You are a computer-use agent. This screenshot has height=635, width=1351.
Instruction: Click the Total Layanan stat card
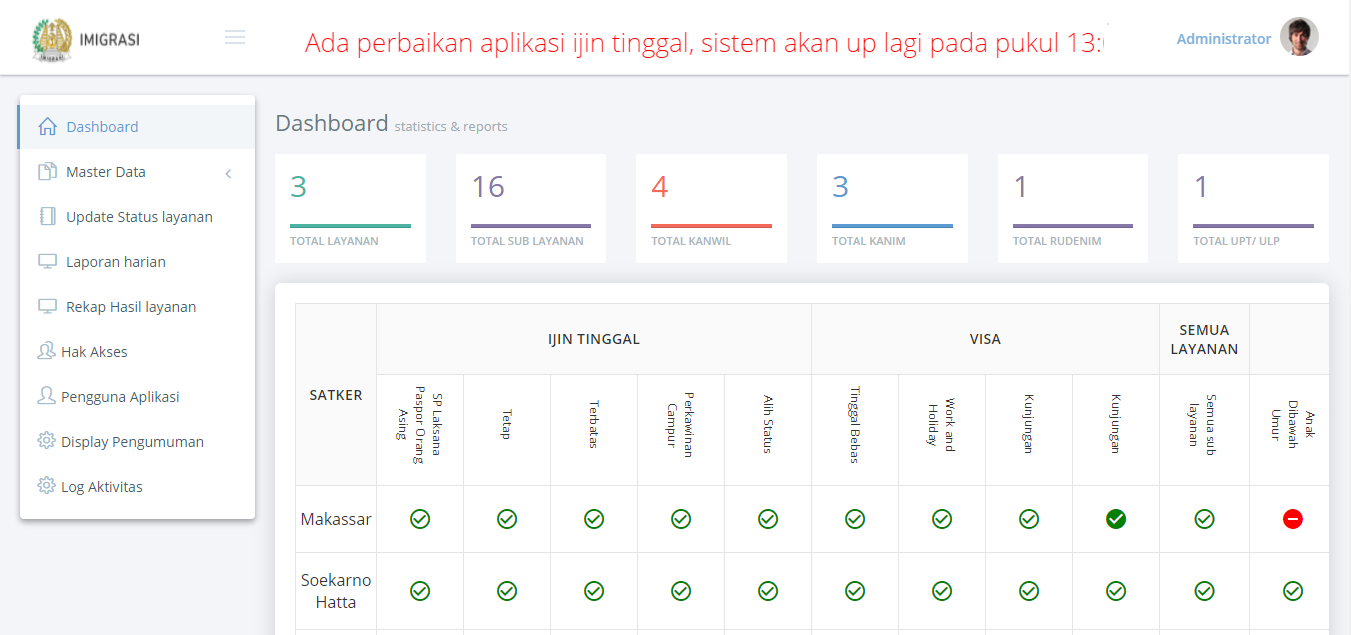350,208
